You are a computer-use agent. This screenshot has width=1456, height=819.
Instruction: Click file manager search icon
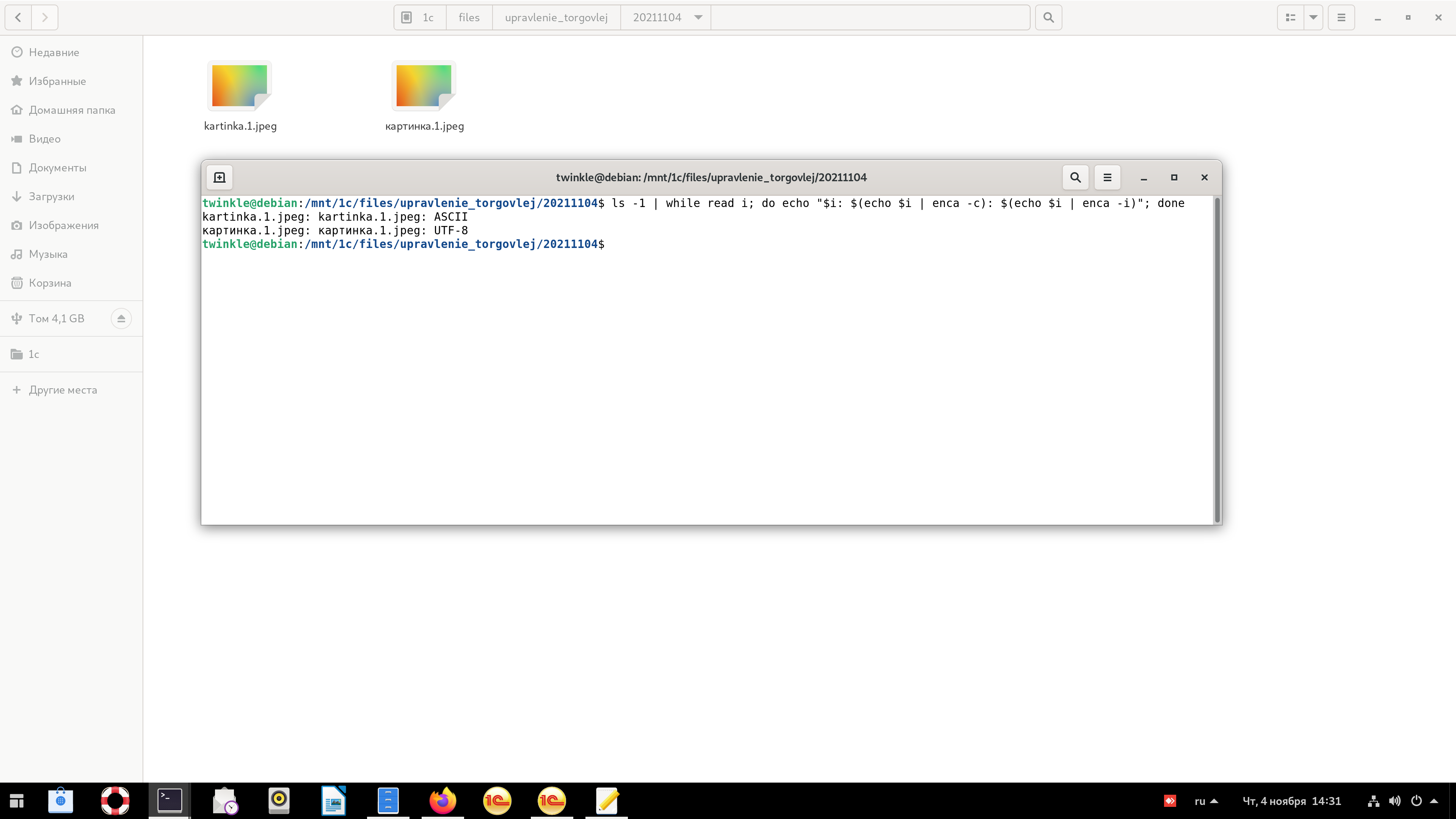pyautogui.click(x=1048, y=17)
